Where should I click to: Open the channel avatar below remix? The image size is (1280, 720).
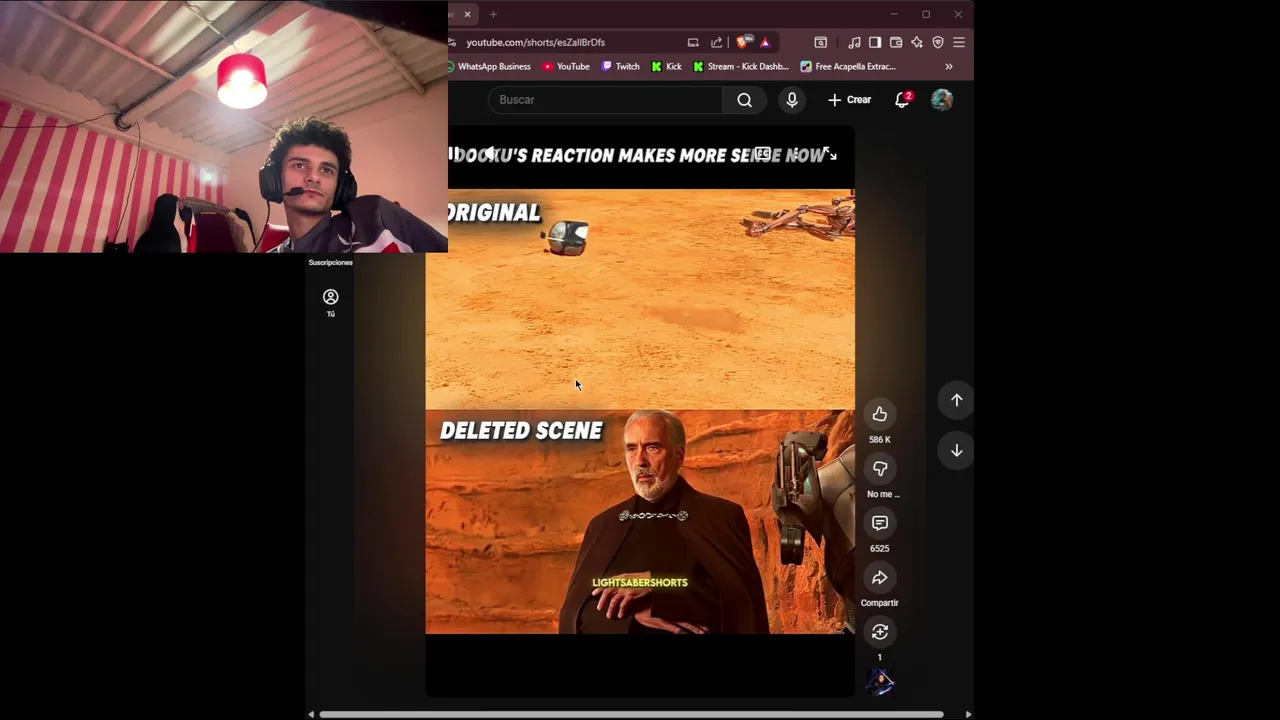[x=880, y=682]
